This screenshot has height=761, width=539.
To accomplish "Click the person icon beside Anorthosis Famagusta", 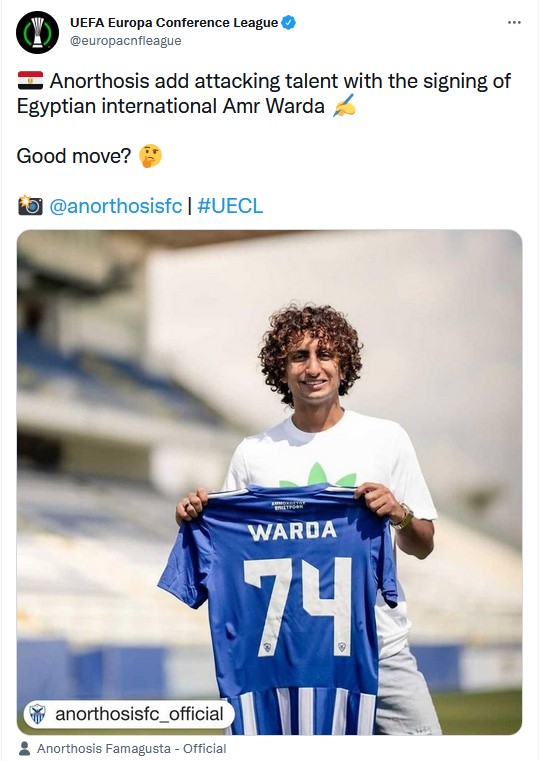I will [24, 748].
